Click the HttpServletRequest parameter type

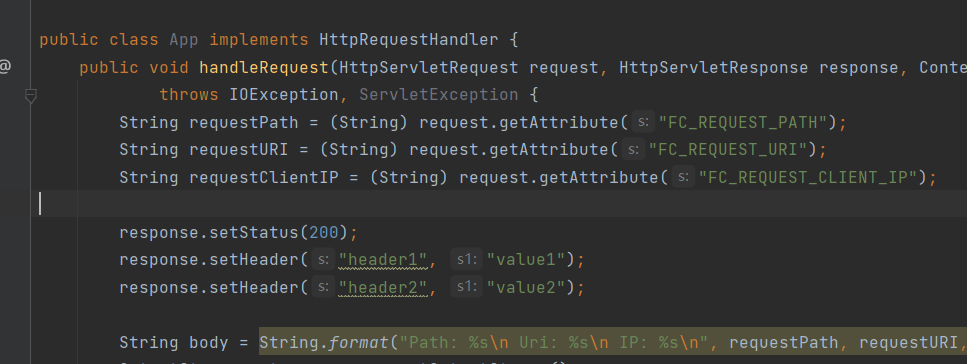click(429, 68)
